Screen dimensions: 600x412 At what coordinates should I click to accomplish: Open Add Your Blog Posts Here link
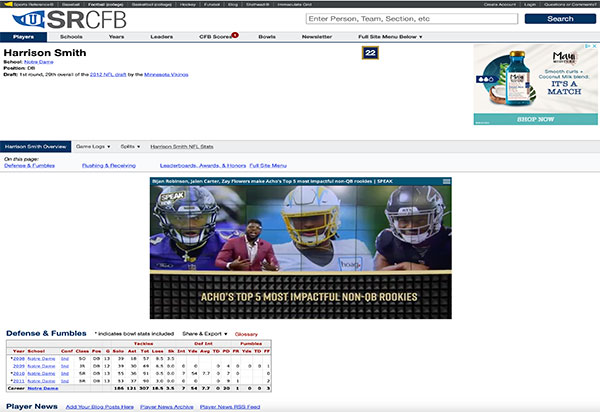pyautogui.click(x=99, y=407)
